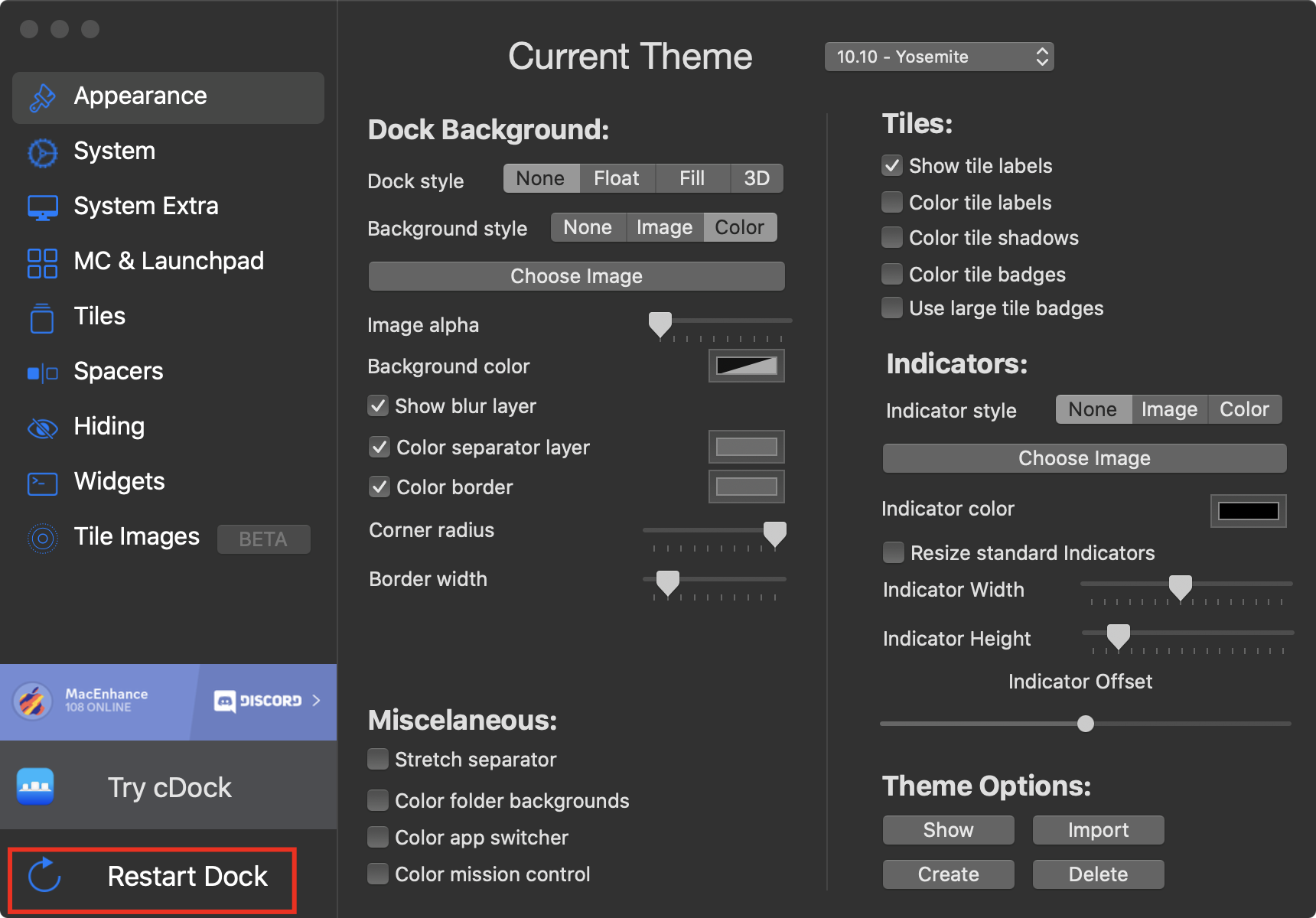This screenshot has width=1316, height=918.
Task: Click Choose Image under Dock Background
Action: click(576, 276)
